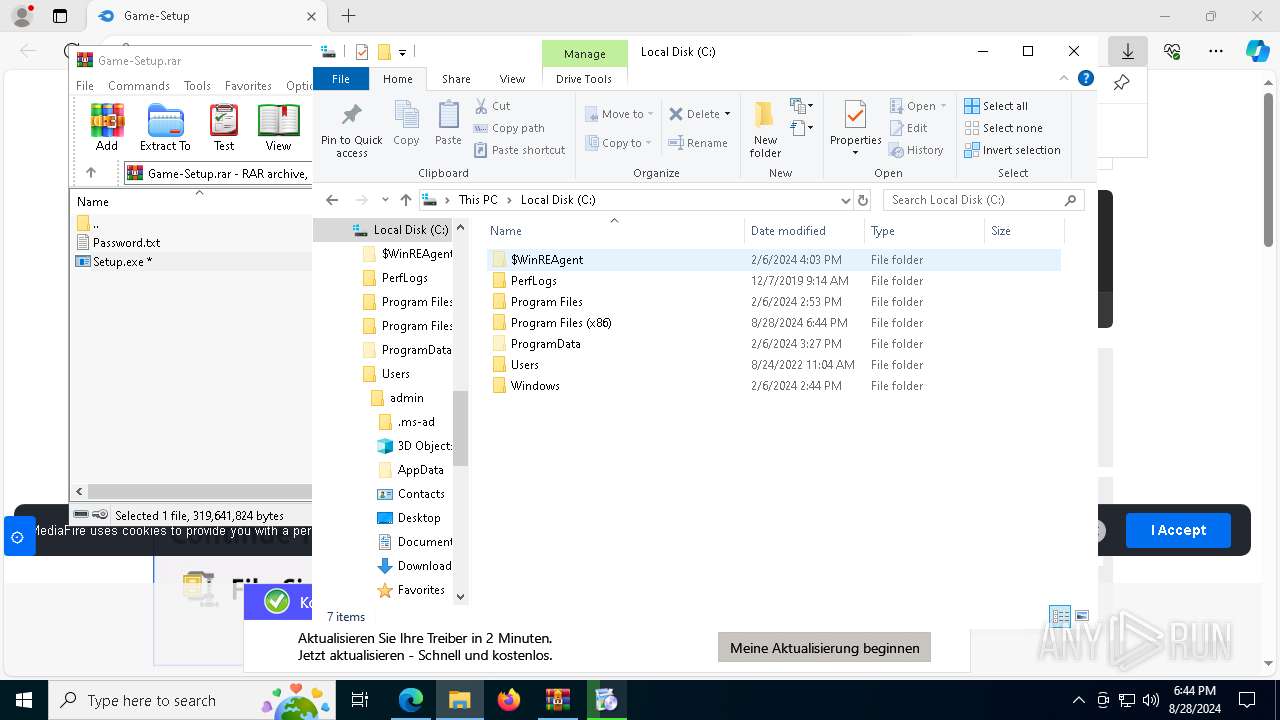
Task: Click This PC in address breadcrumb
Action: click(x=478, y=200)
